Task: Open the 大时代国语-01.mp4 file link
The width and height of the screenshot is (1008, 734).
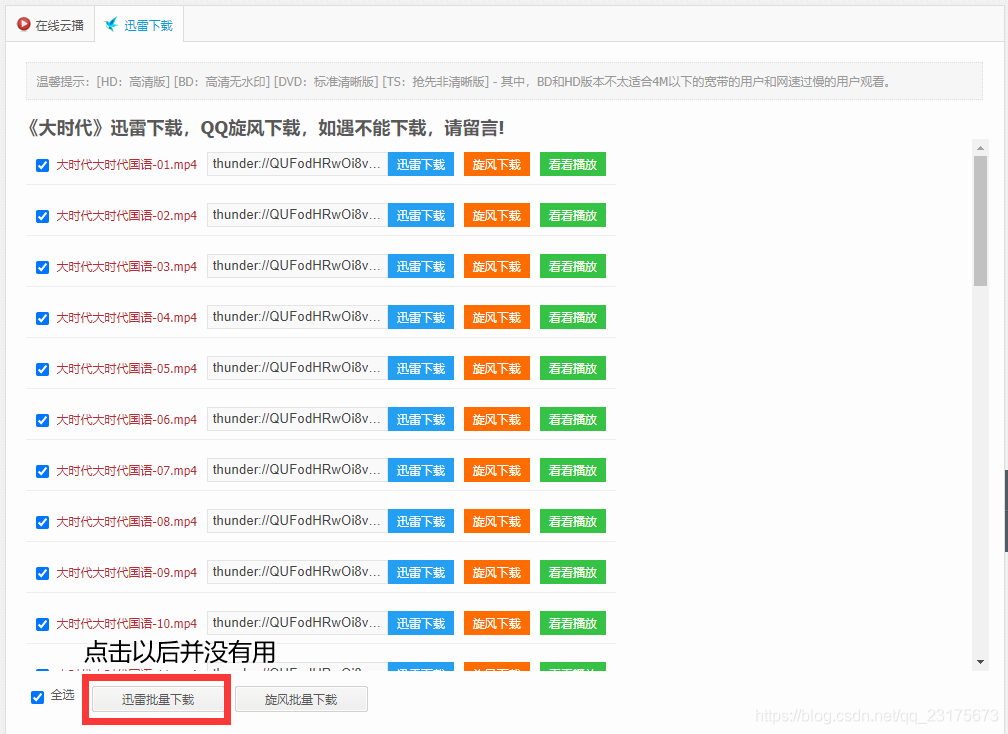Action: pos(127,165)
